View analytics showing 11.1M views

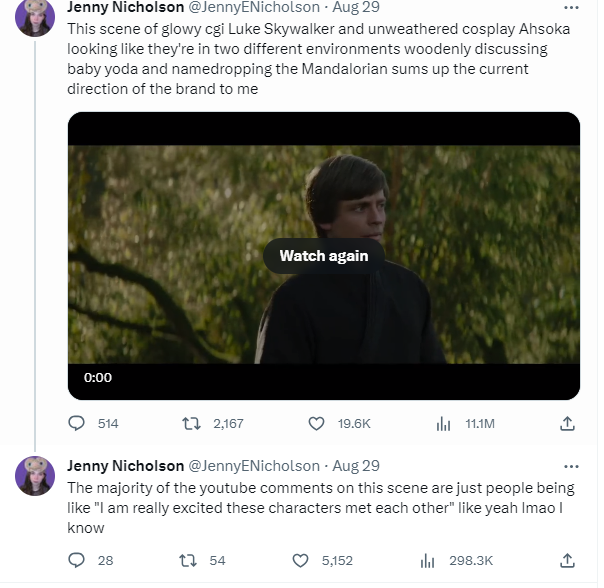(444, 424)
